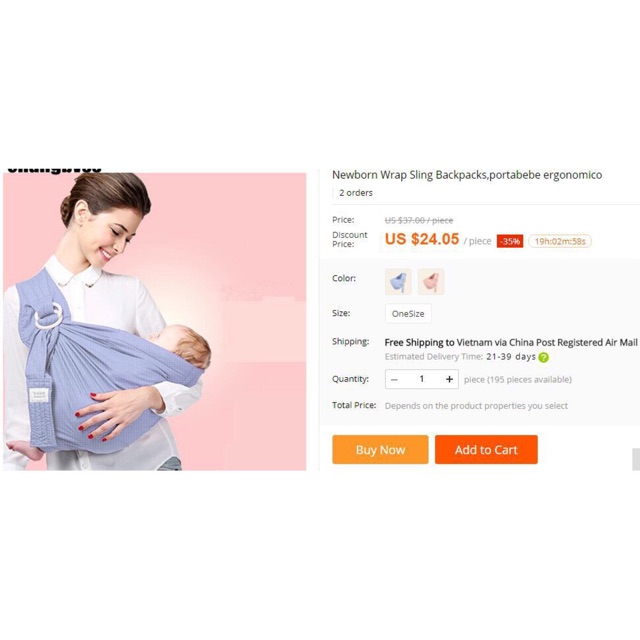Click the 195 pieces available text
This screenshot has width=640, height=640.
(x=518, y=380)
